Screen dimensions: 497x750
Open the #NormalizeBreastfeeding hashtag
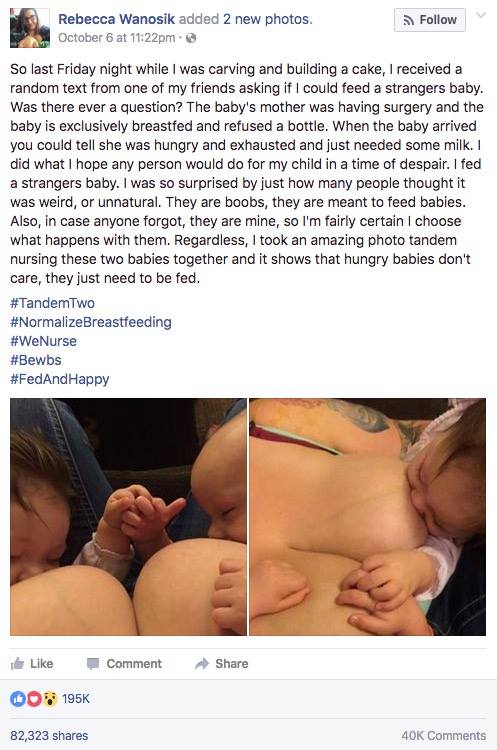(91, 322)
